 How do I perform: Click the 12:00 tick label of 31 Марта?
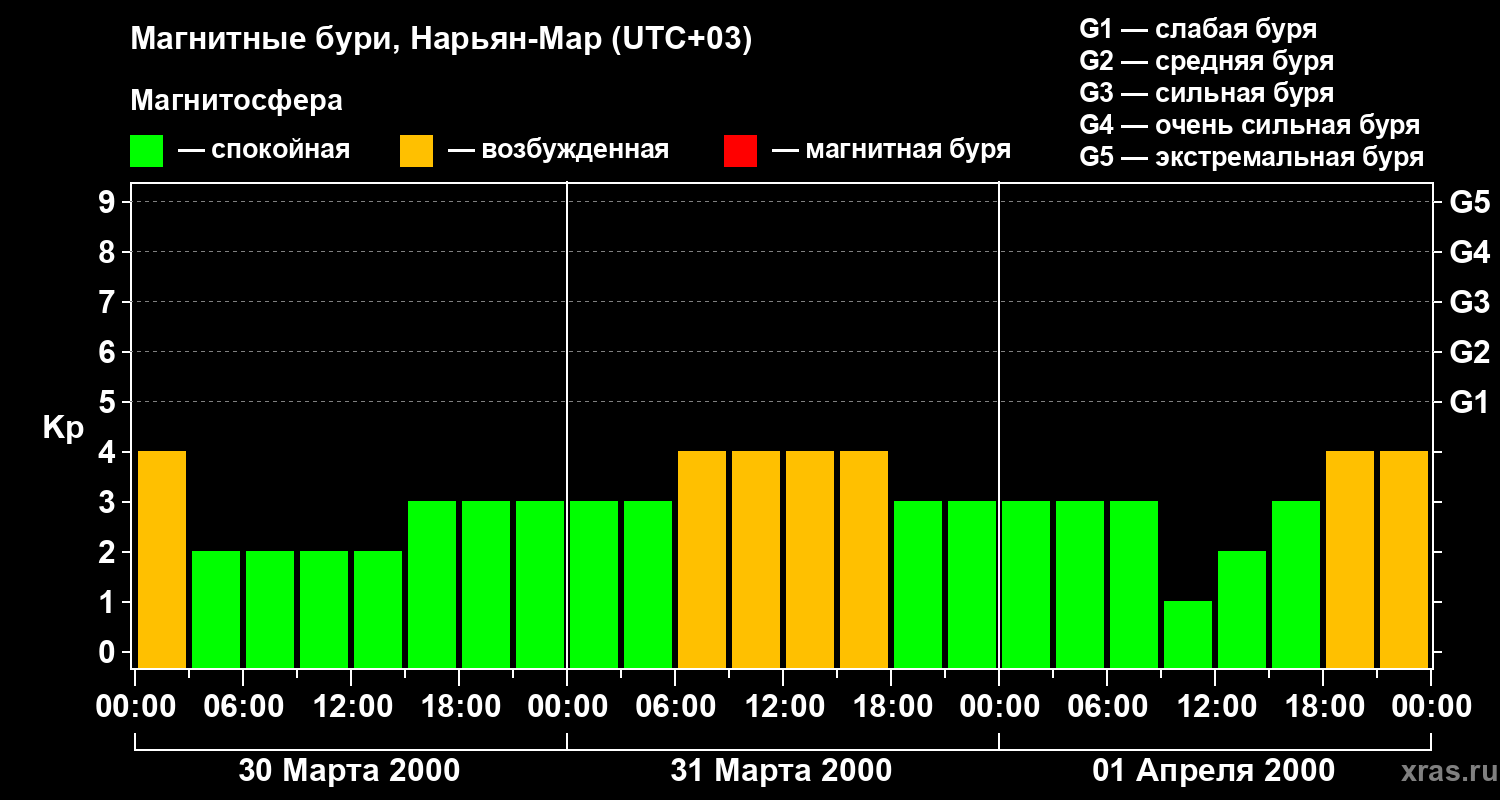pyautogui.click(x=783, y=707)
